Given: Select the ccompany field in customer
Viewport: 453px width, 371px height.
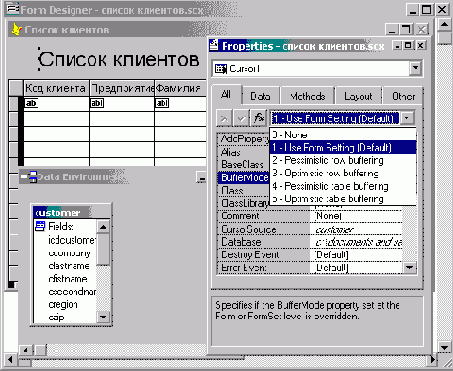Looking at the screenshot, I should coord(69,253).
